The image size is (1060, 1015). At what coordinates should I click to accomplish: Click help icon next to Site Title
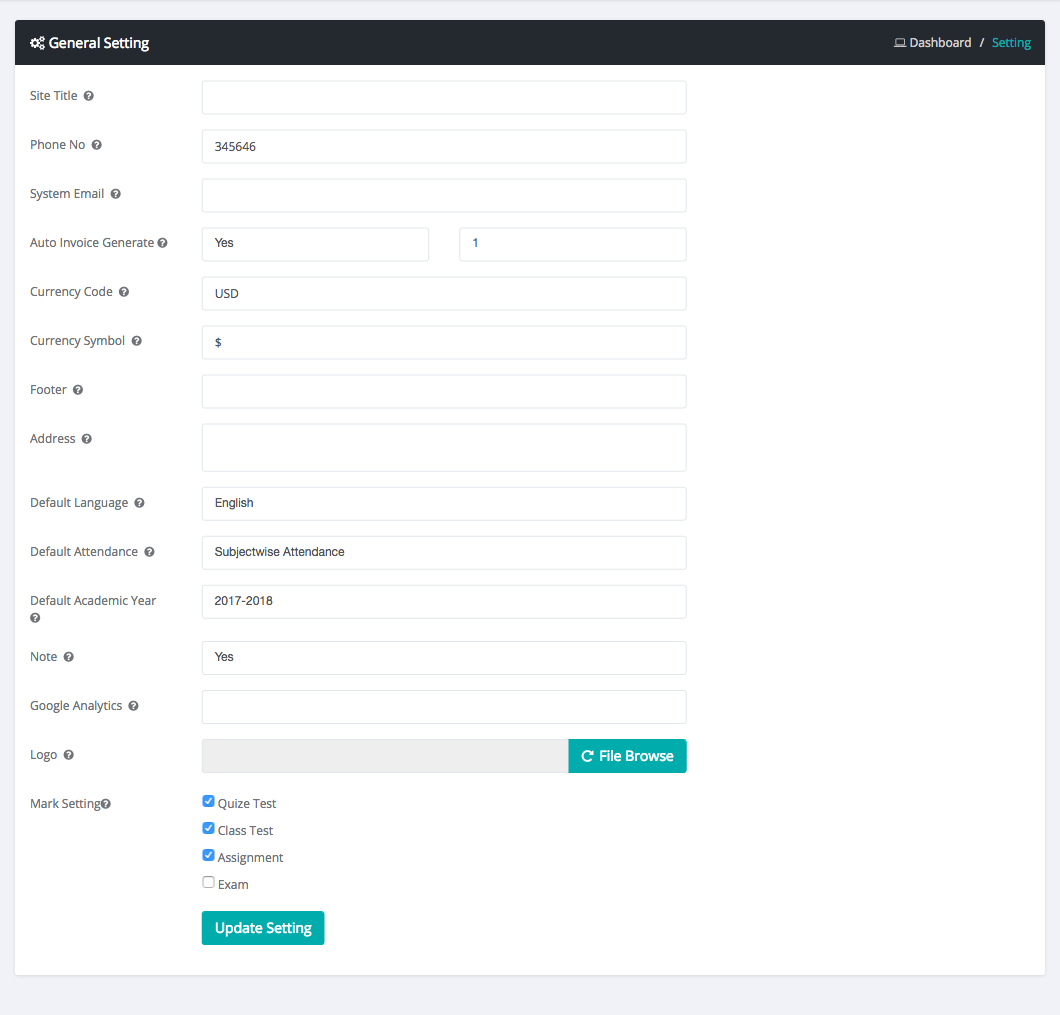[89, 96]
